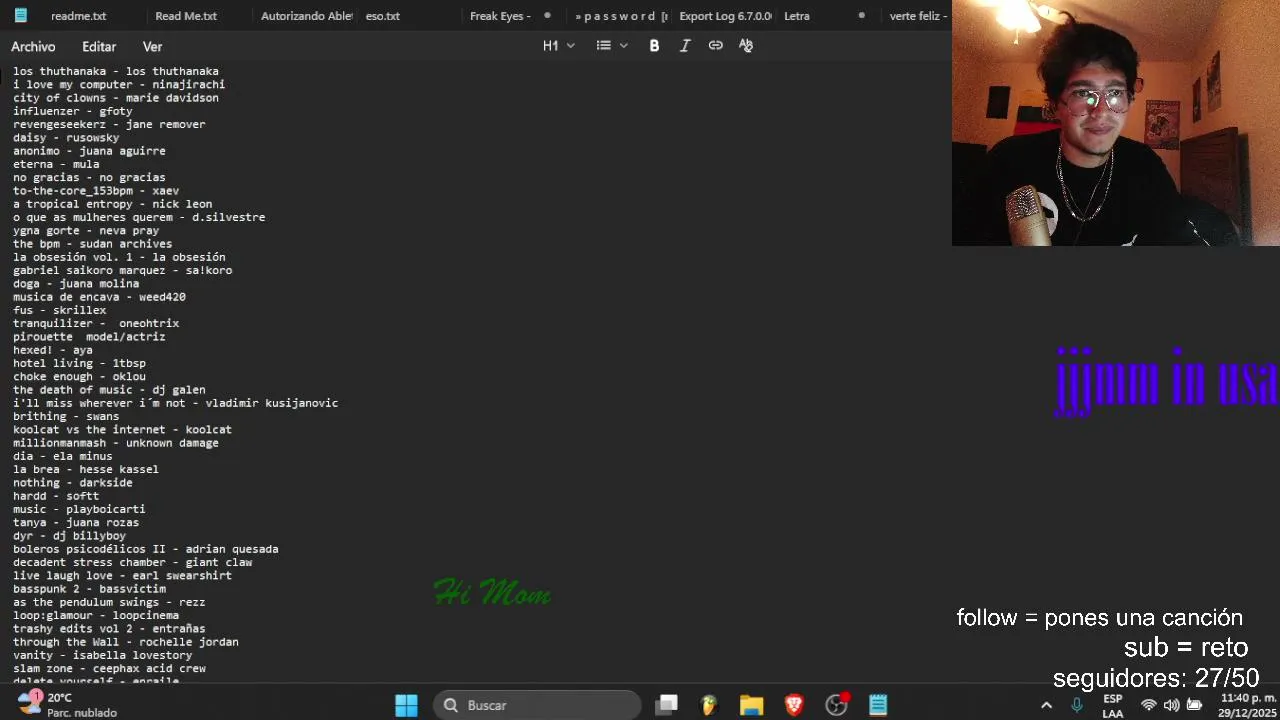Open the Windows Start menu
This screenshot has width=1280, height=720.
(x=406, y=705)
